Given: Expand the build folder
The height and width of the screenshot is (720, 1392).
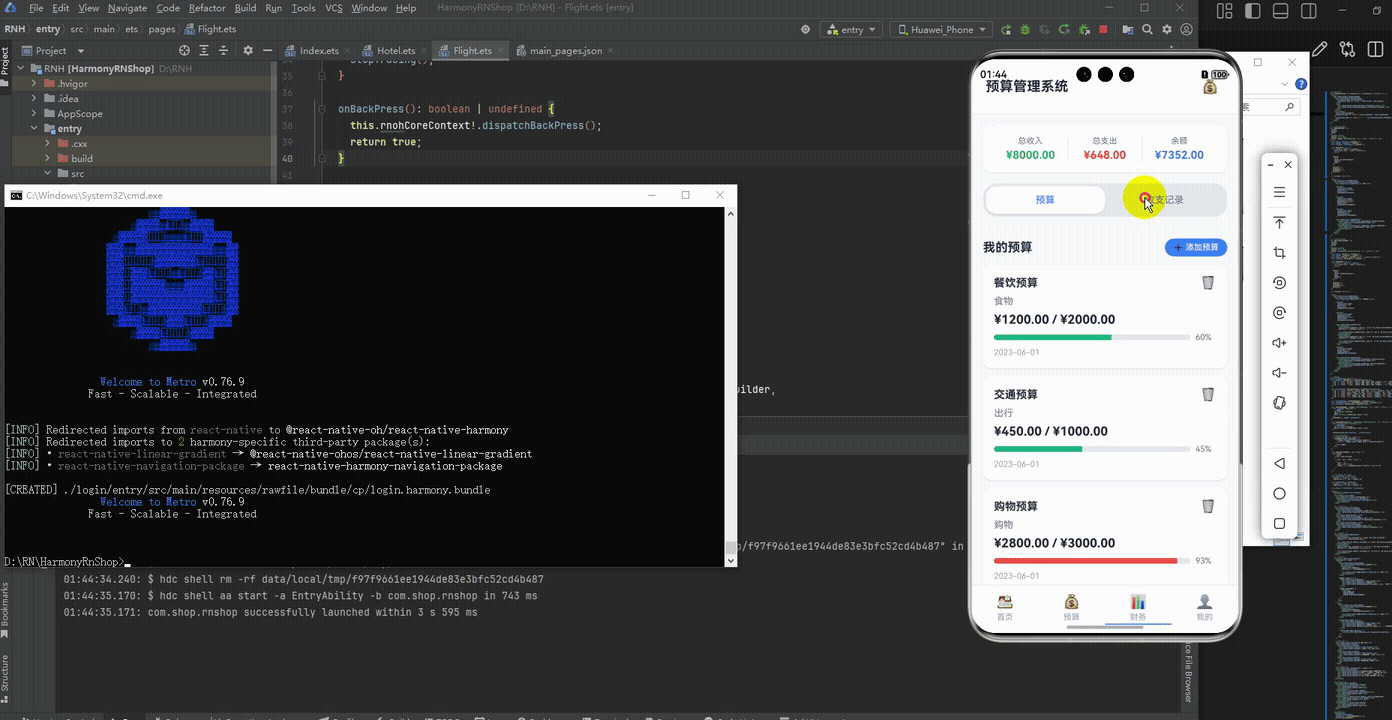Looking at the screenshot, I should pyautogui.click(x=48, y=159).
